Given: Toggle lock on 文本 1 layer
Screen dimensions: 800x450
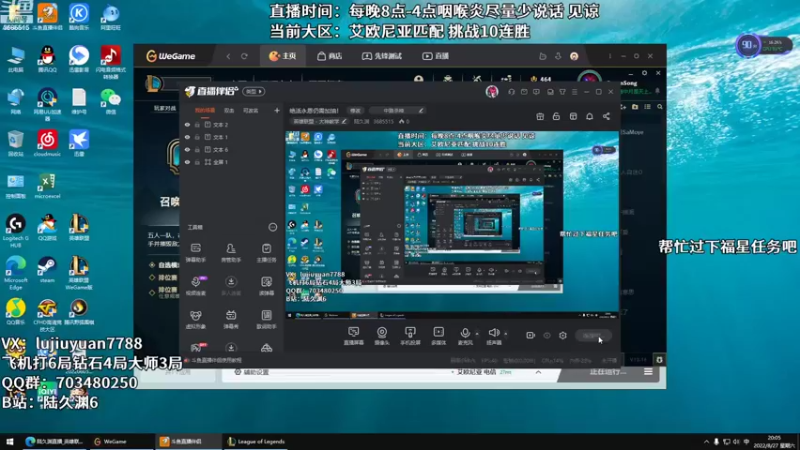Looking at the screenshot, I should pos(197,137).
